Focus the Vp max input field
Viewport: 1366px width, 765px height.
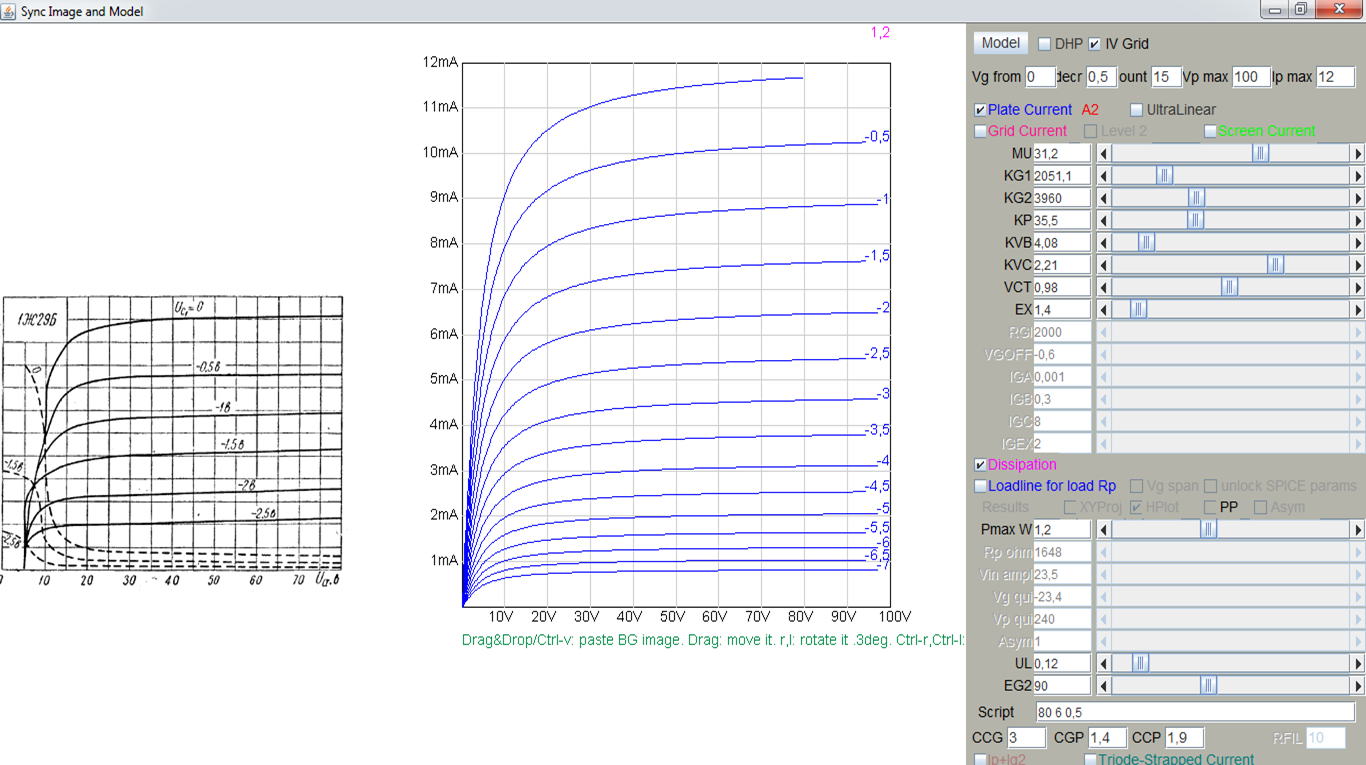(x=1251, y=77)
